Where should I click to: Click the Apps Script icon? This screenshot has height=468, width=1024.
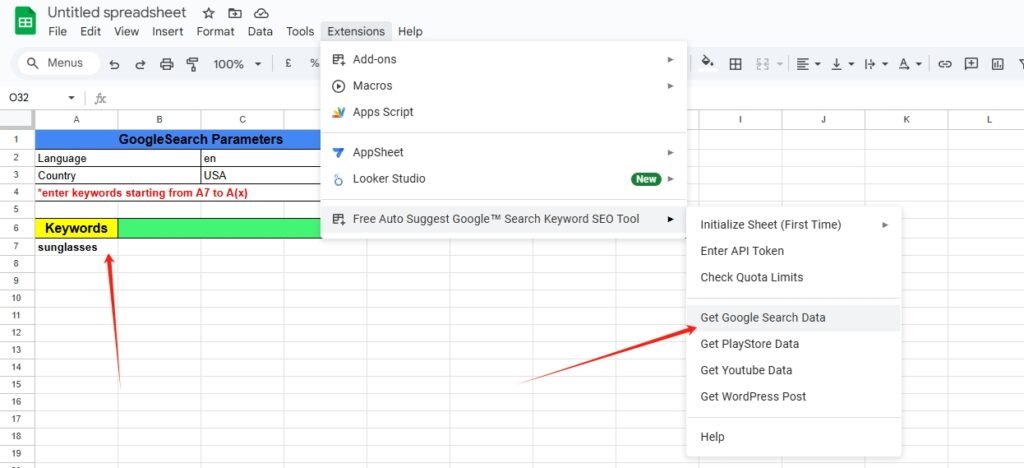[338, 112]
